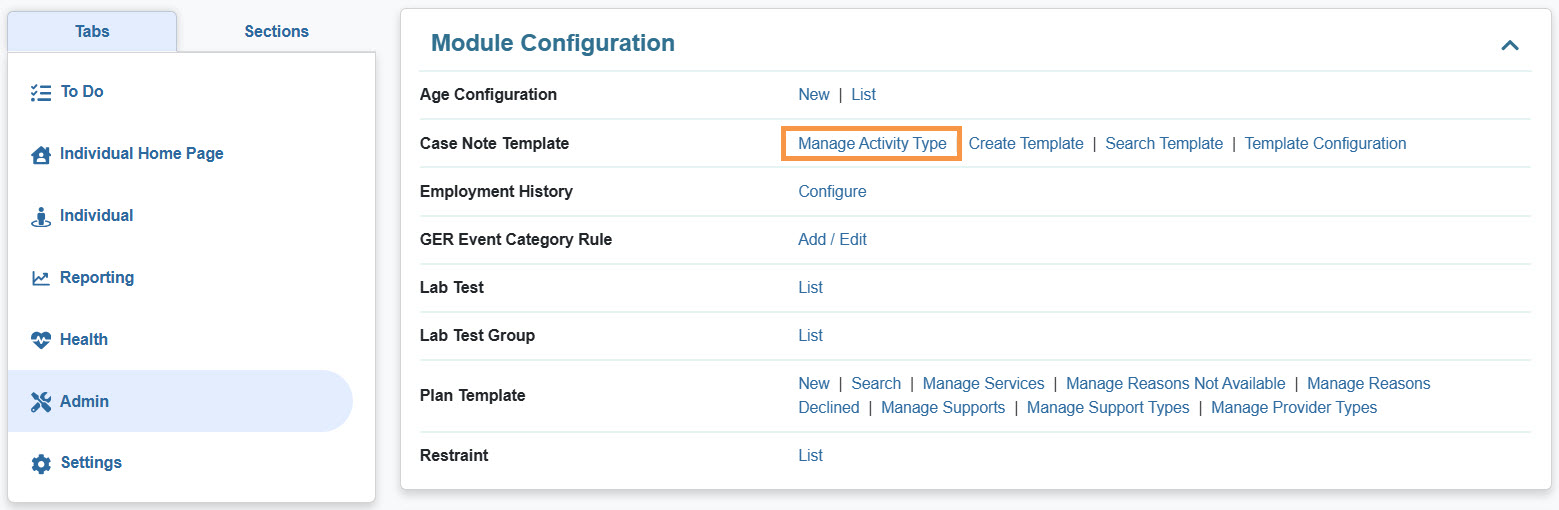Click New under Age Configuration
The image size is (1559, 510).
click(x=813, y=94)
